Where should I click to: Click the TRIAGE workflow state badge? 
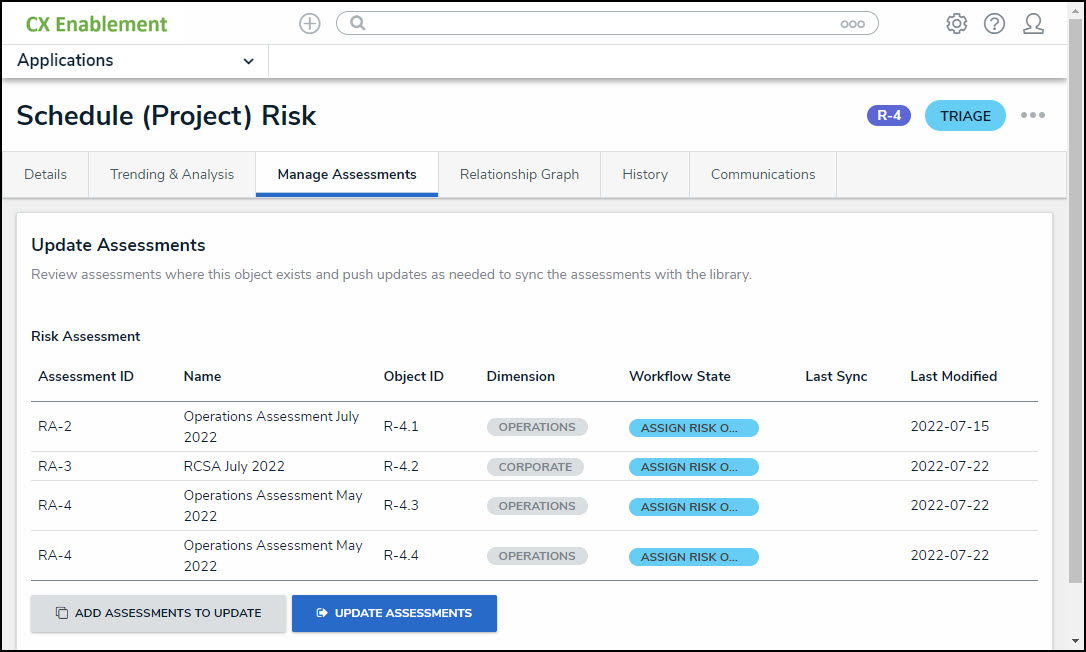(x=965, y=116)
